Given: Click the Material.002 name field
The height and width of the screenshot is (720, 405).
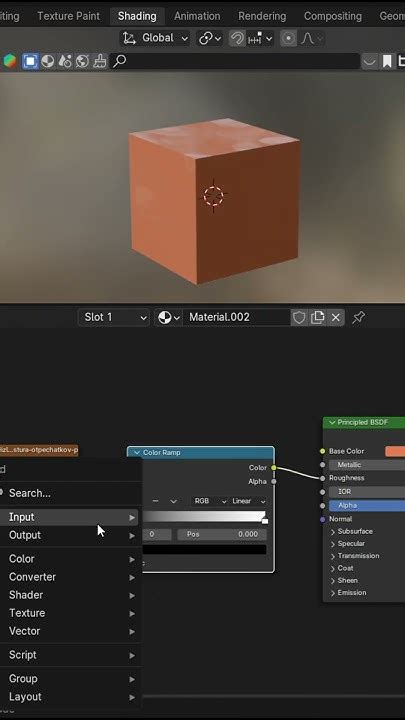Looking at the screenshot, I should (236, 317).
